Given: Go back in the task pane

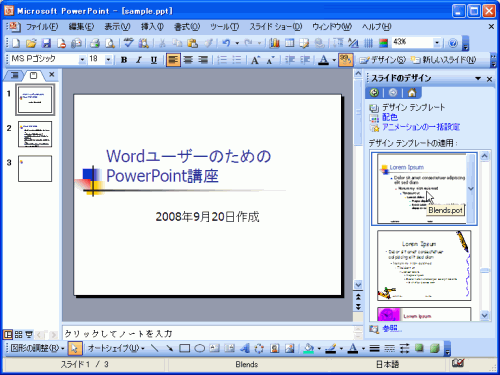Looking at the screenshot, I should point(374,93).
